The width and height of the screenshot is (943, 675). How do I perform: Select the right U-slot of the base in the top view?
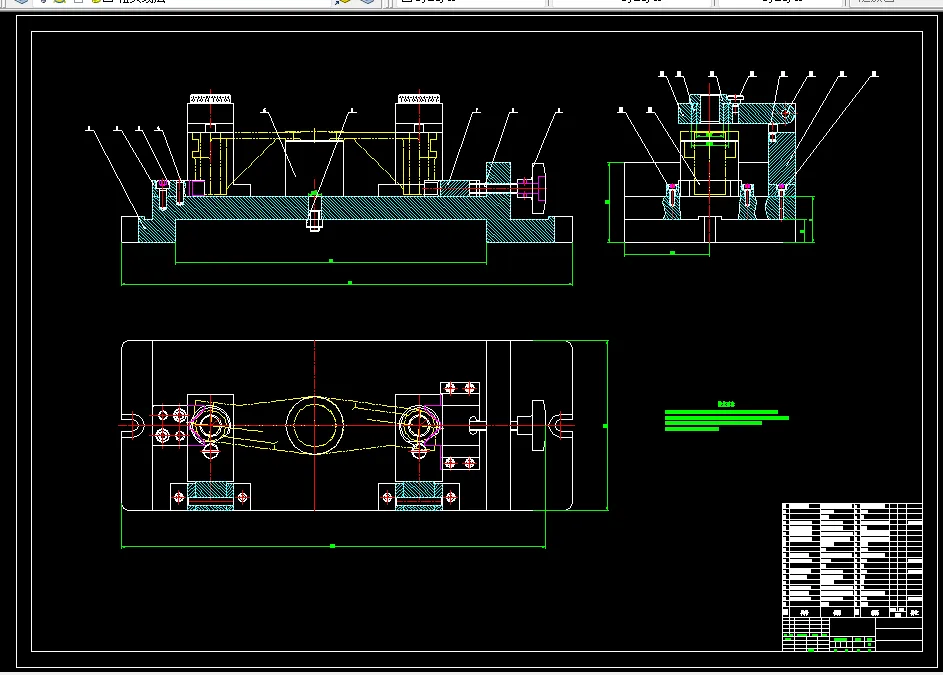pos(560,425)
